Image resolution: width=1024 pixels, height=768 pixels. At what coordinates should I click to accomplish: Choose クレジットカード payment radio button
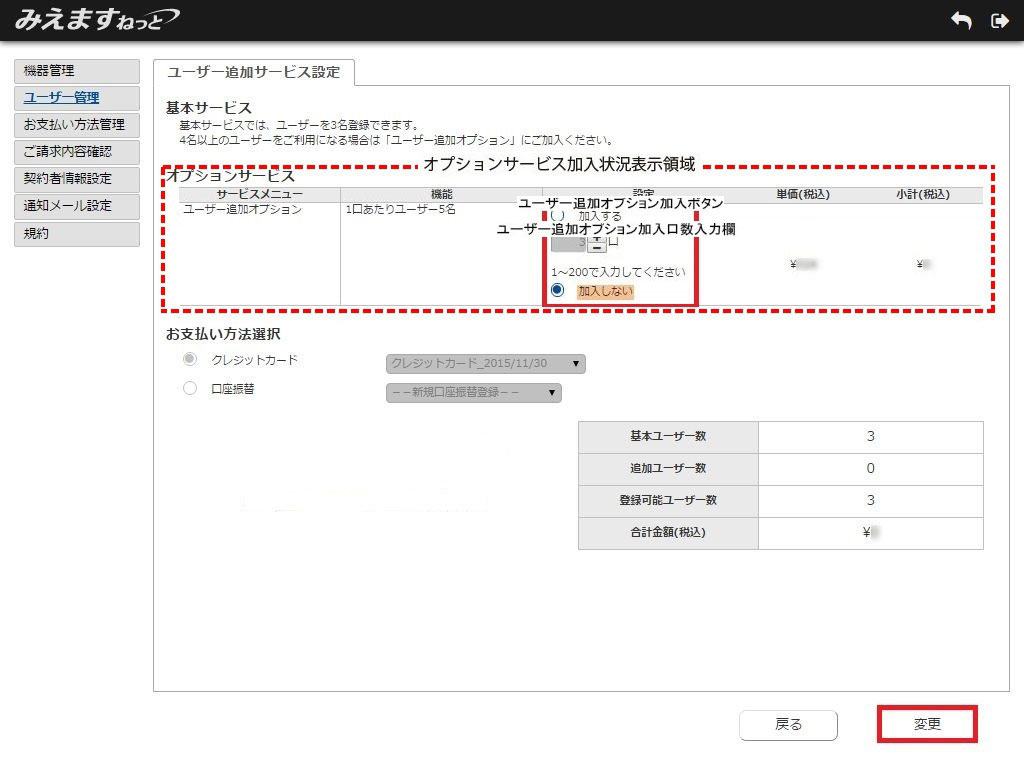click(x=190, y=360)
